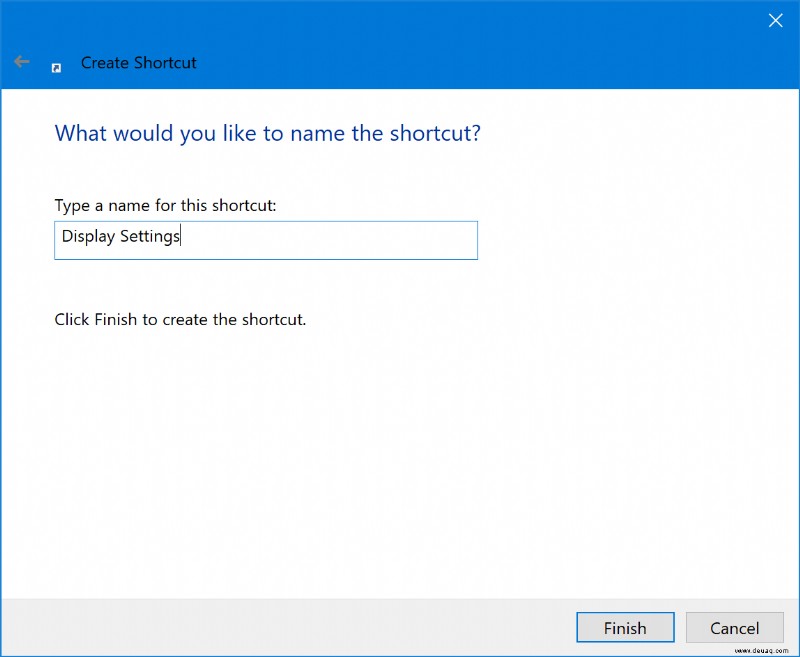This screenshot has width=800, height=657.
Task: Click the shortcut name input field
Action: (x=266, y=240)
